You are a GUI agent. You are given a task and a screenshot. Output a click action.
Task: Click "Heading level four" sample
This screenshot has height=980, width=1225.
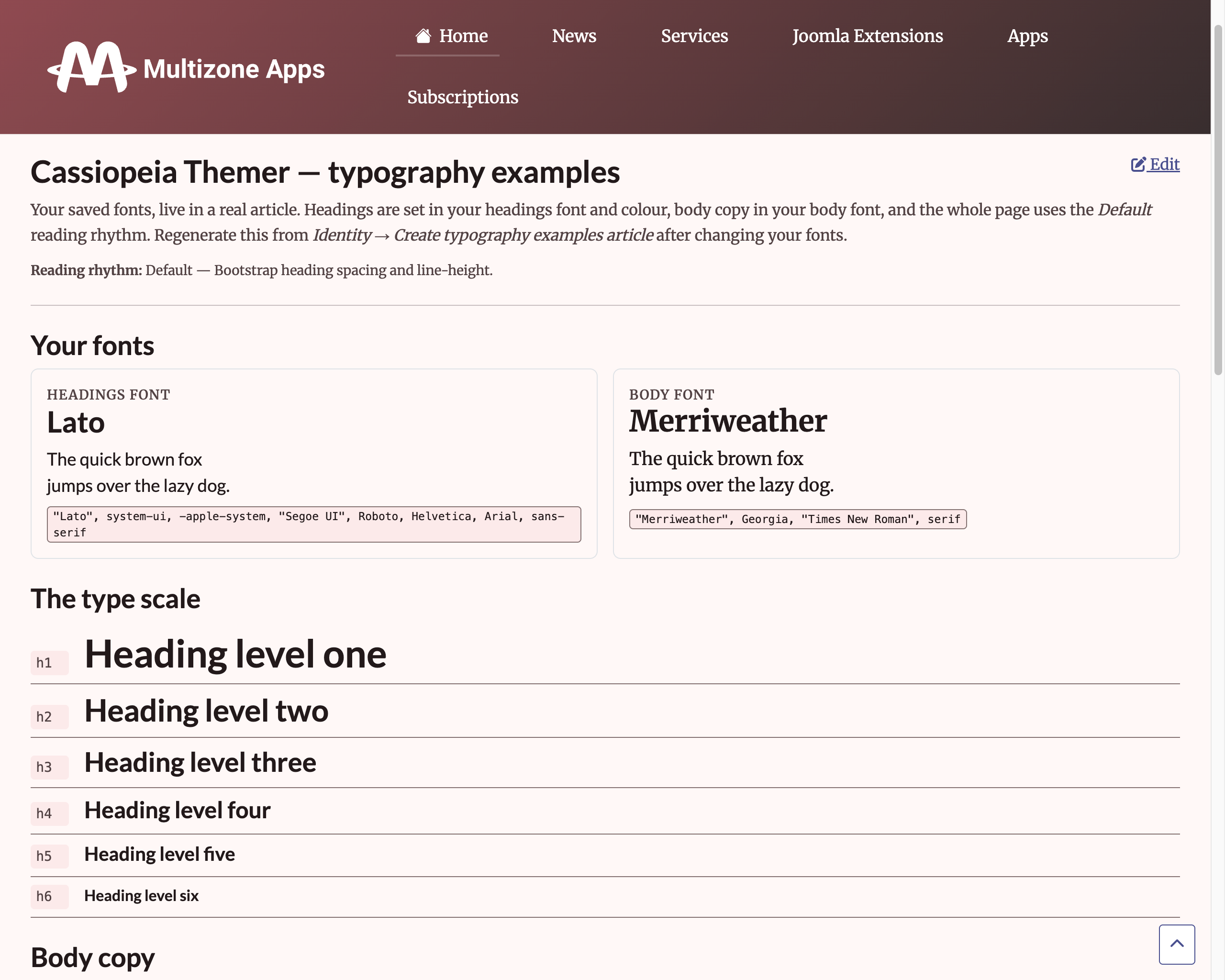tap(177, 811)
